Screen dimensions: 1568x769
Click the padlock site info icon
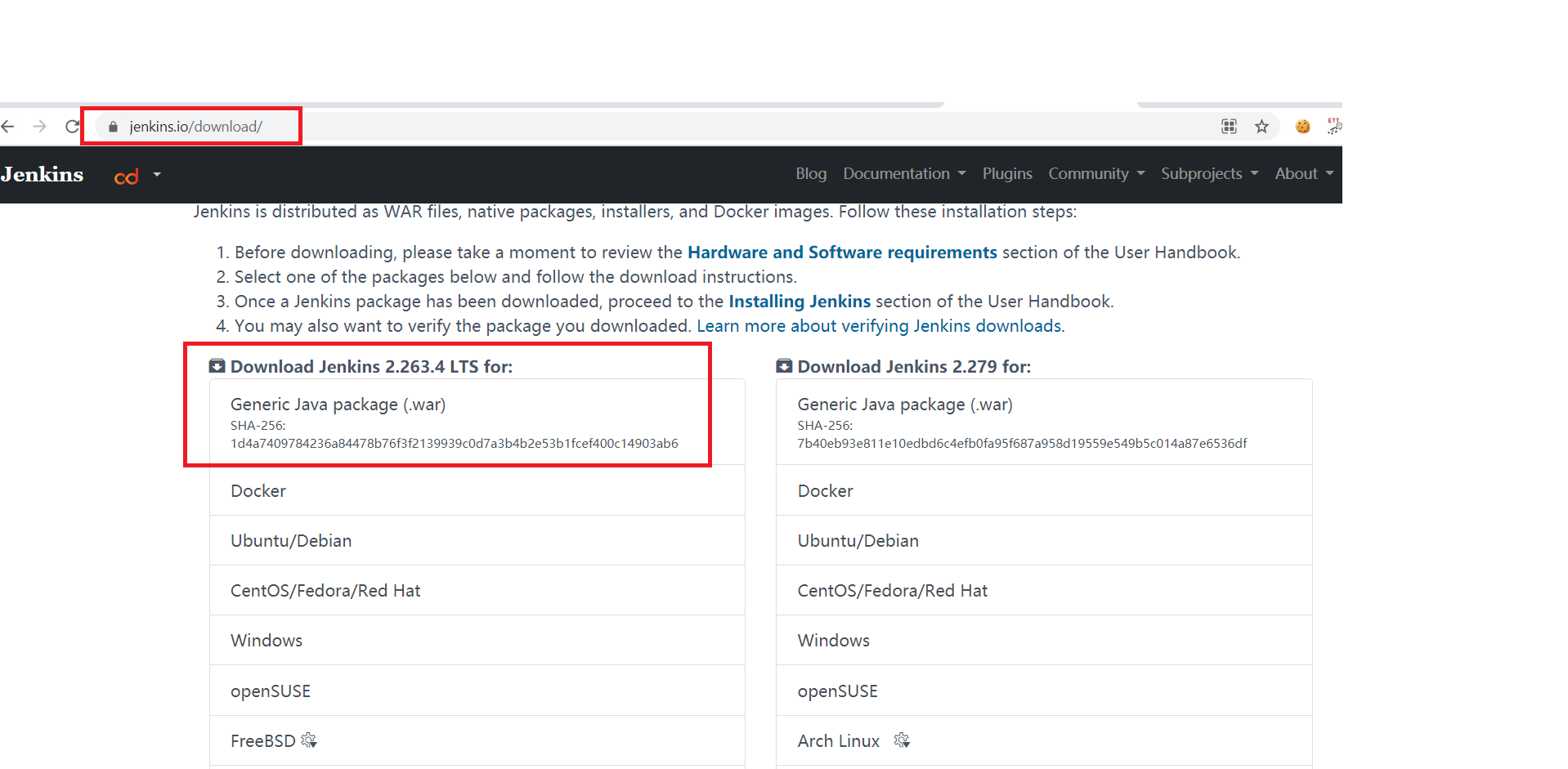click(113, 127)
